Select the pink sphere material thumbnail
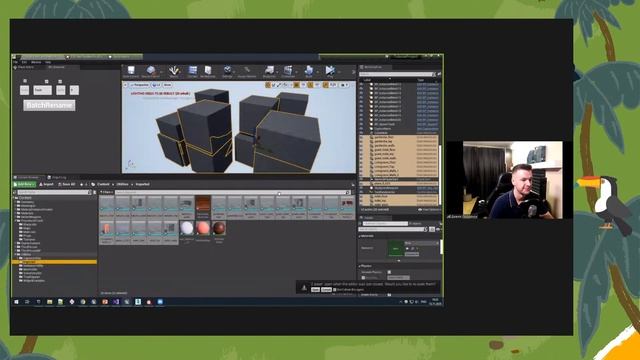 (x=202, y=229)
